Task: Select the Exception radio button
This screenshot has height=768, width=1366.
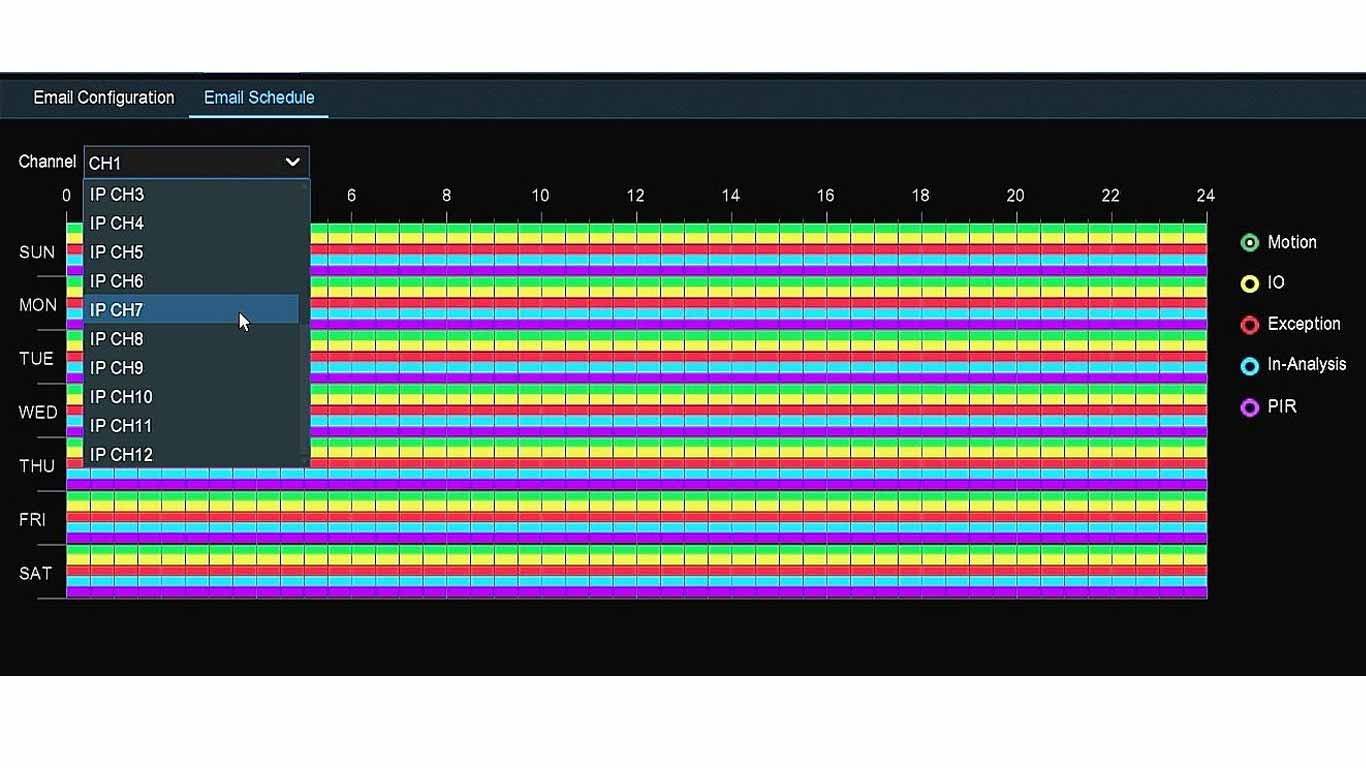Action: click(1249, 325)
